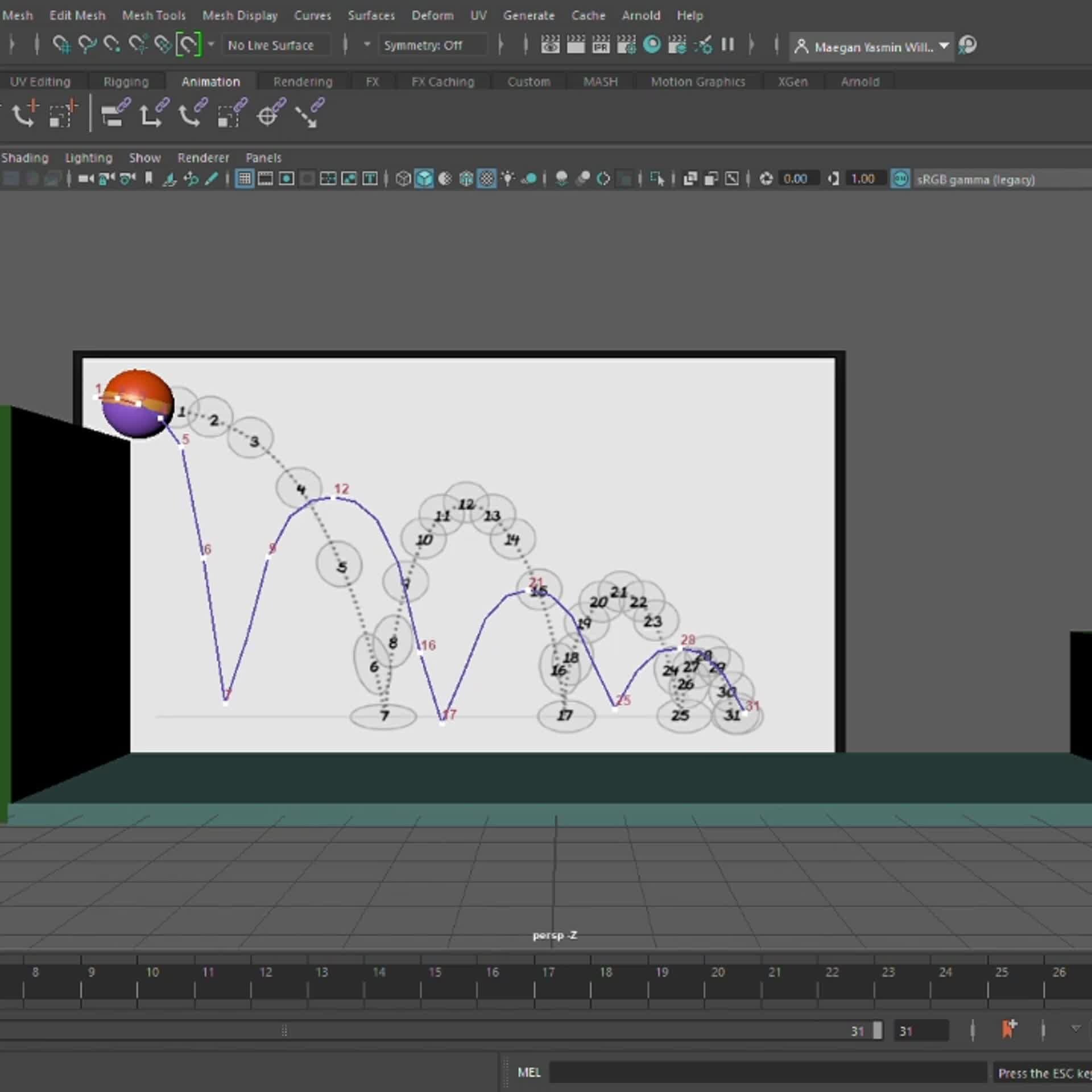
Task: Launch the Hypershade editor
Action: point(652,45)
